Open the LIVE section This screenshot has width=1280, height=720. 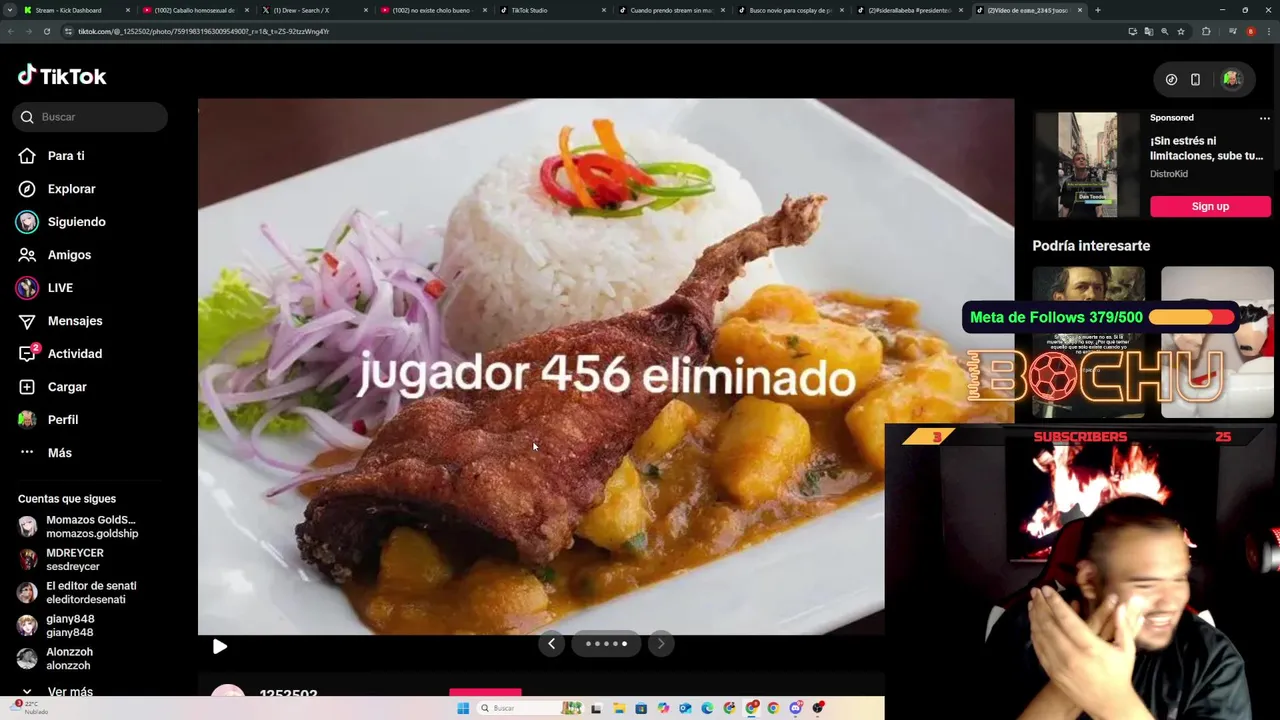pyautogui.click(x=46, y=288)
